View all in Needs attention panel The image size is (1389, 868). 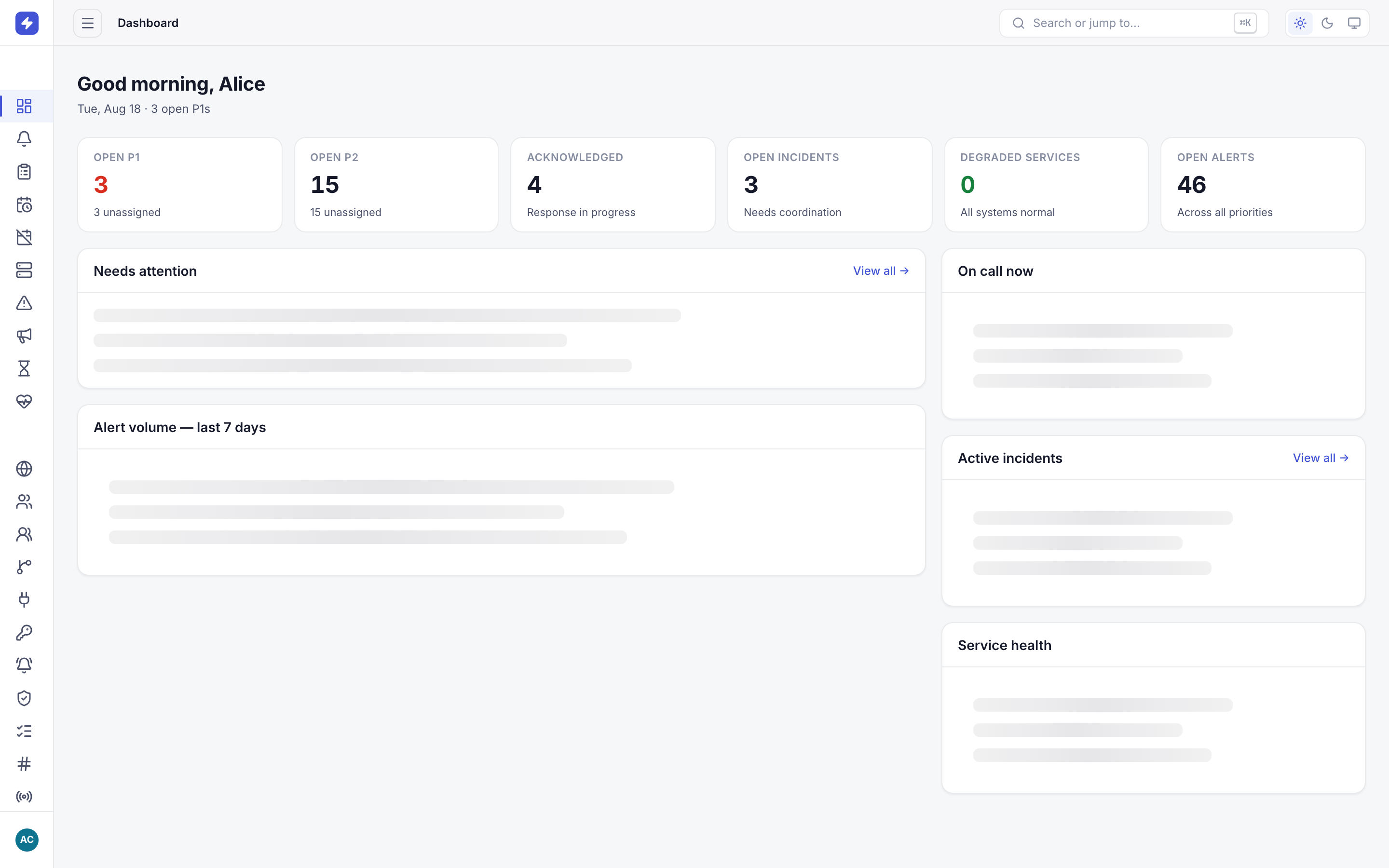pyautogui.click(x=881, y=271)
